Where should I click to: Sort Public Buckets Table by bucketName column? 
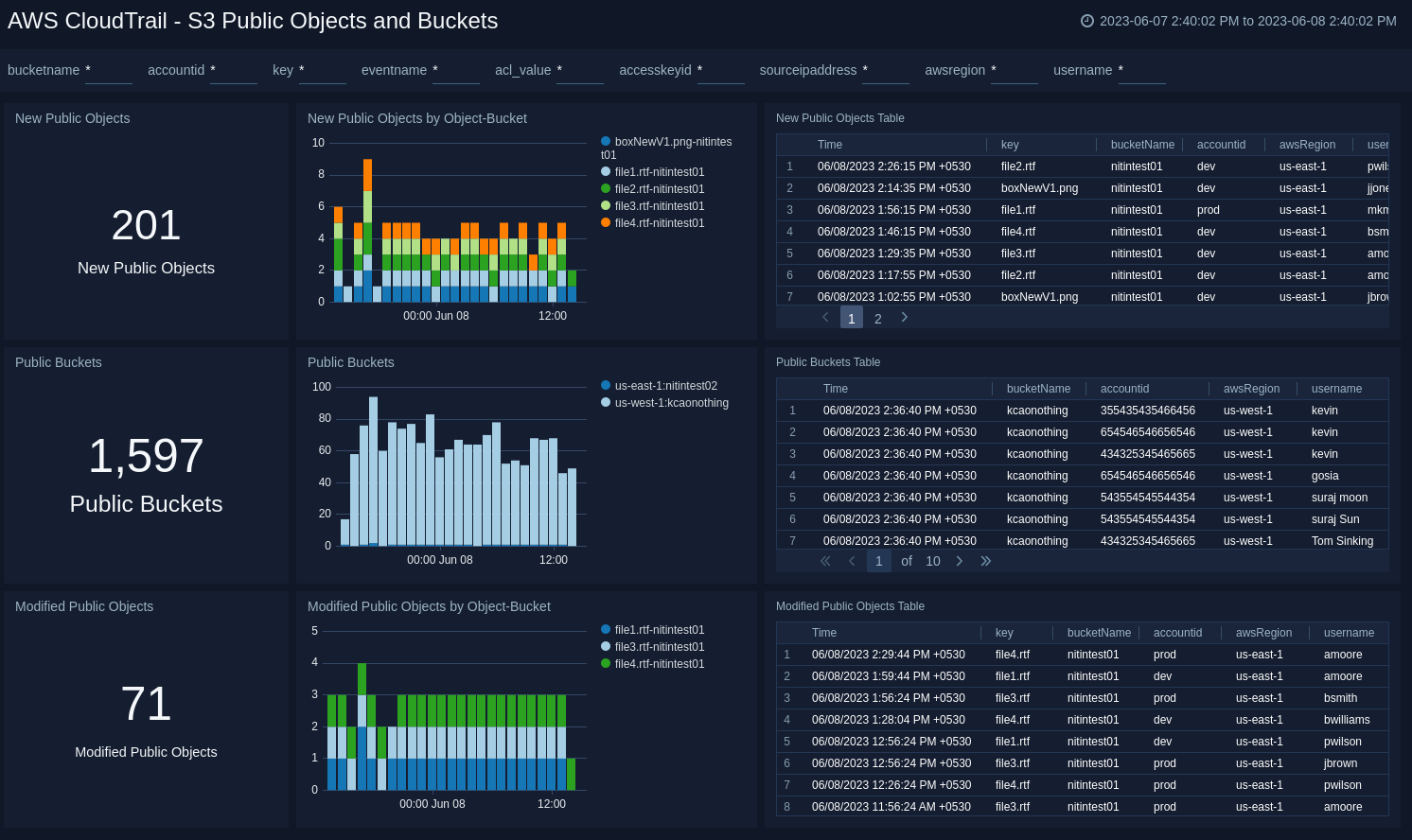(1038, 389)
